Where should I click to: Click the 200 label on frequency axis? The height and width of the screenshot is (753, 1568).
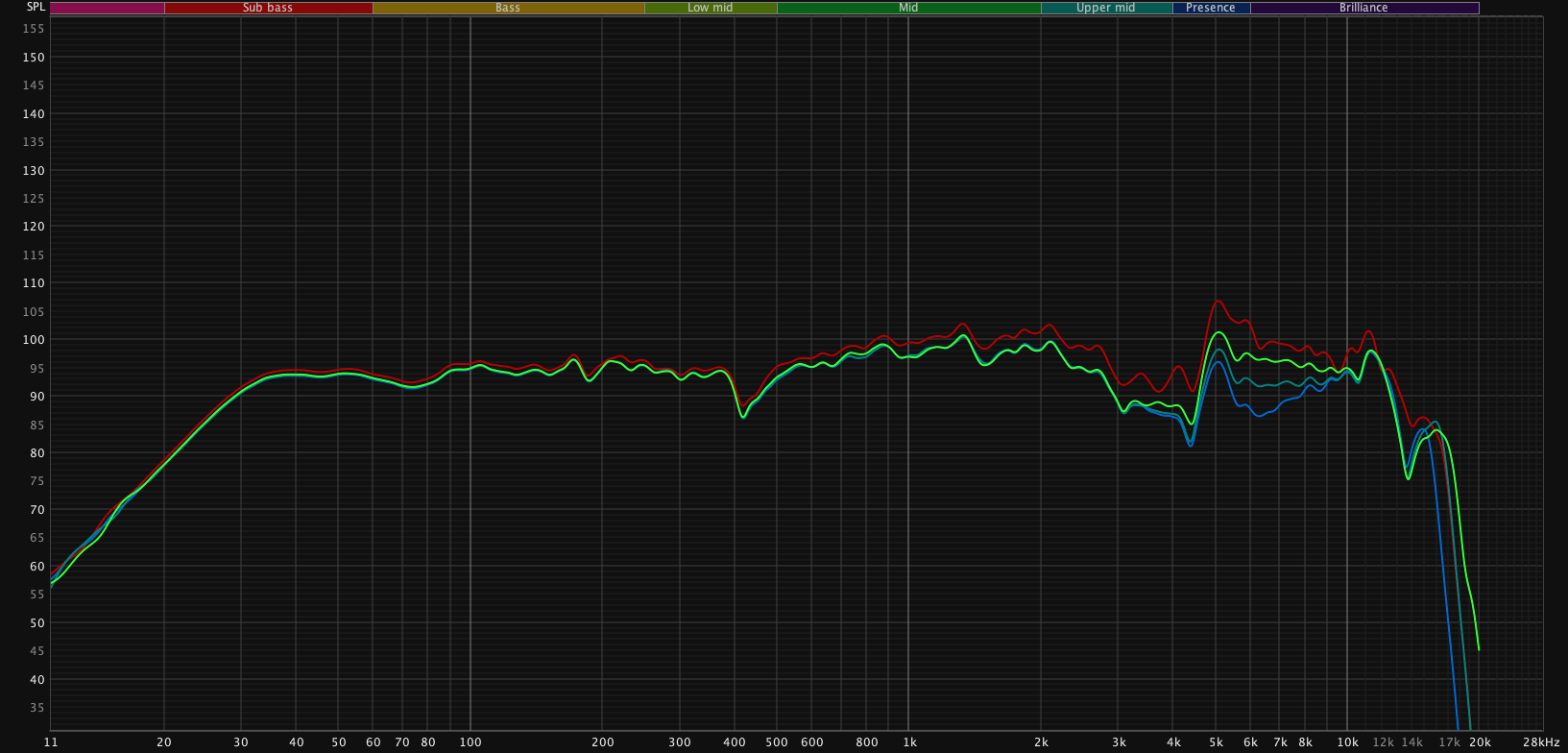(602, 742)
